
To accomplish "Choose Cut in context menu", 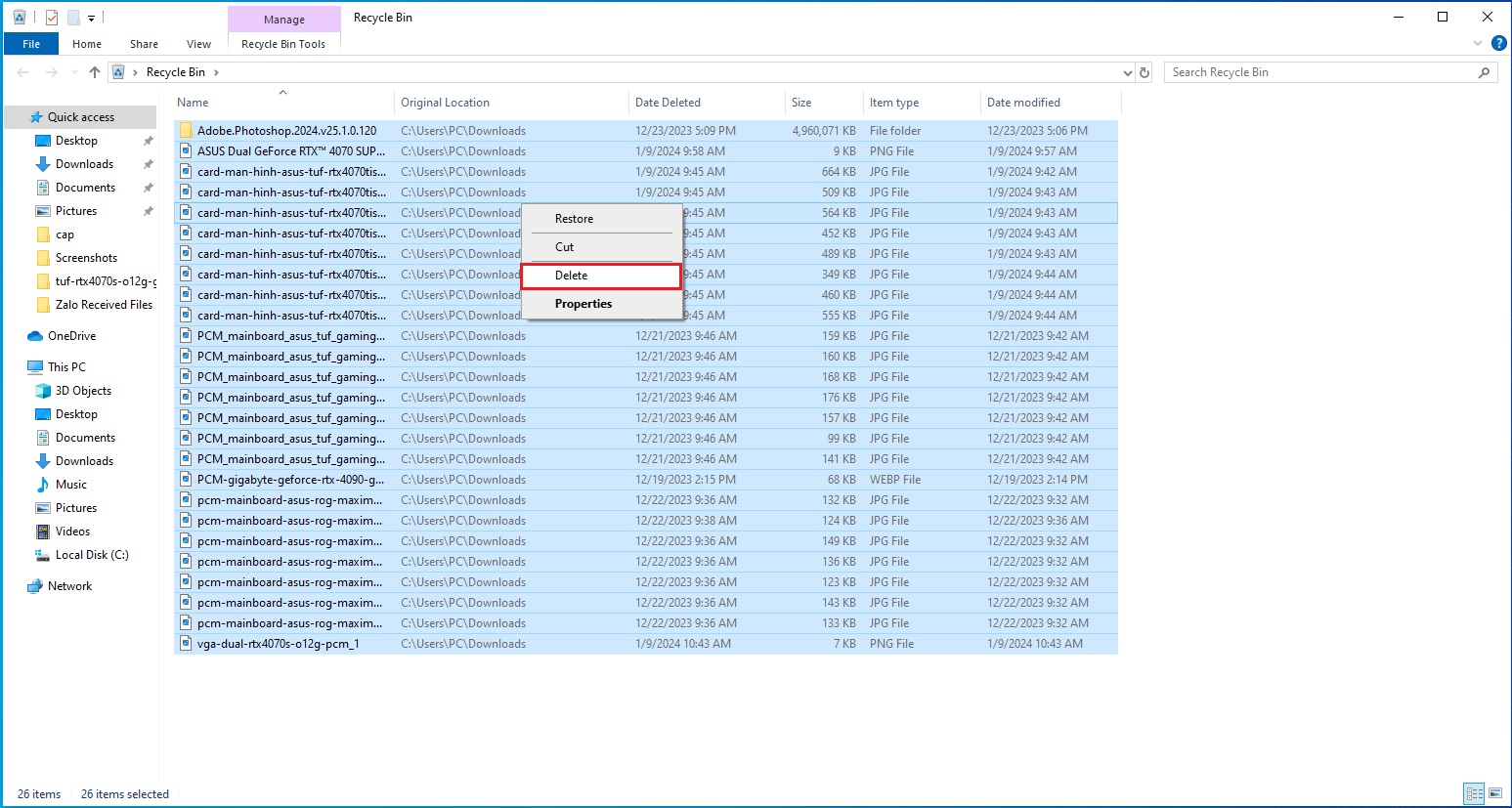I will [602, 247].
